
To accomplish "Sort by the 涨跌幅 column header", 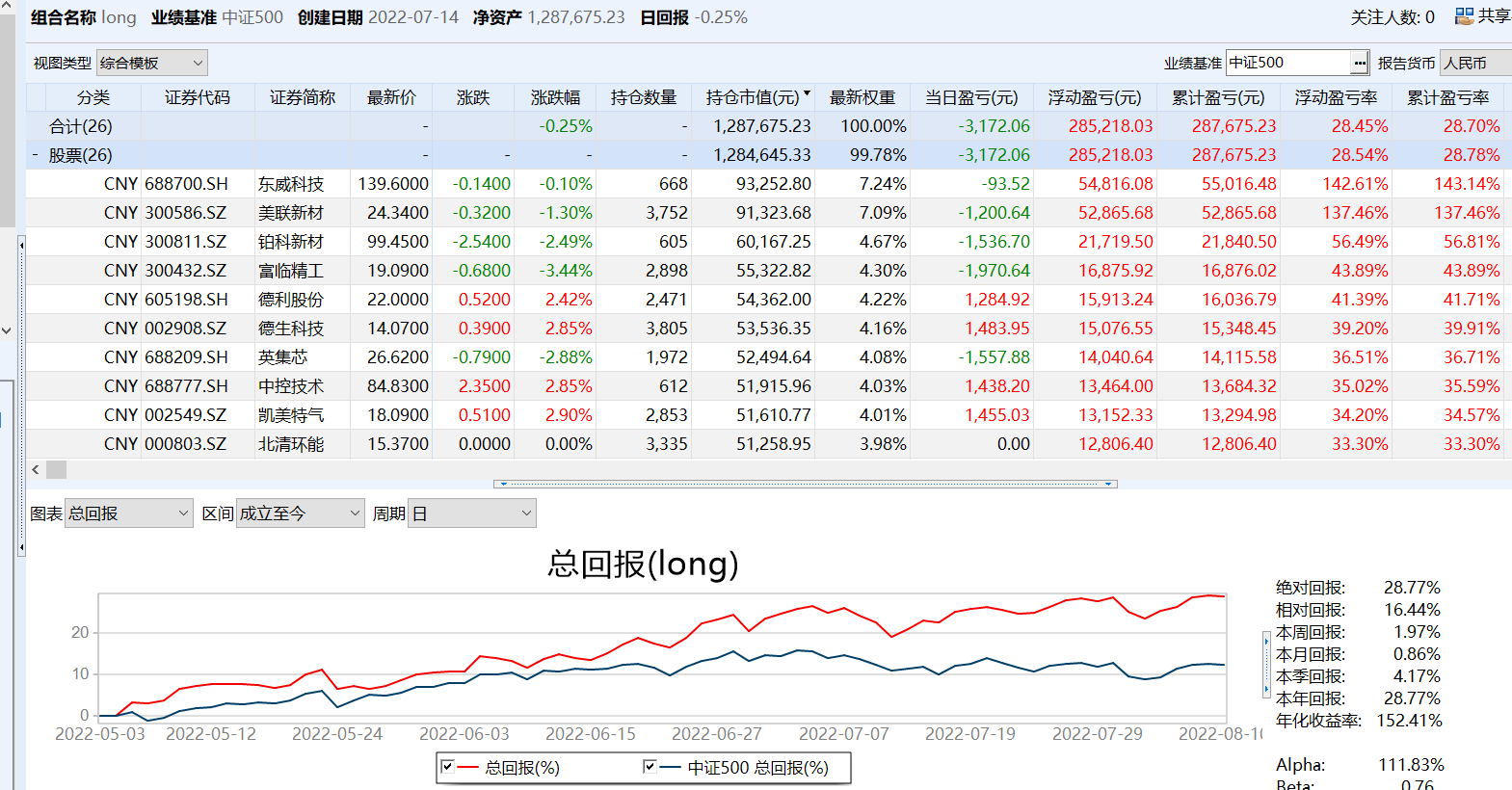I will (x=555, y=97).
